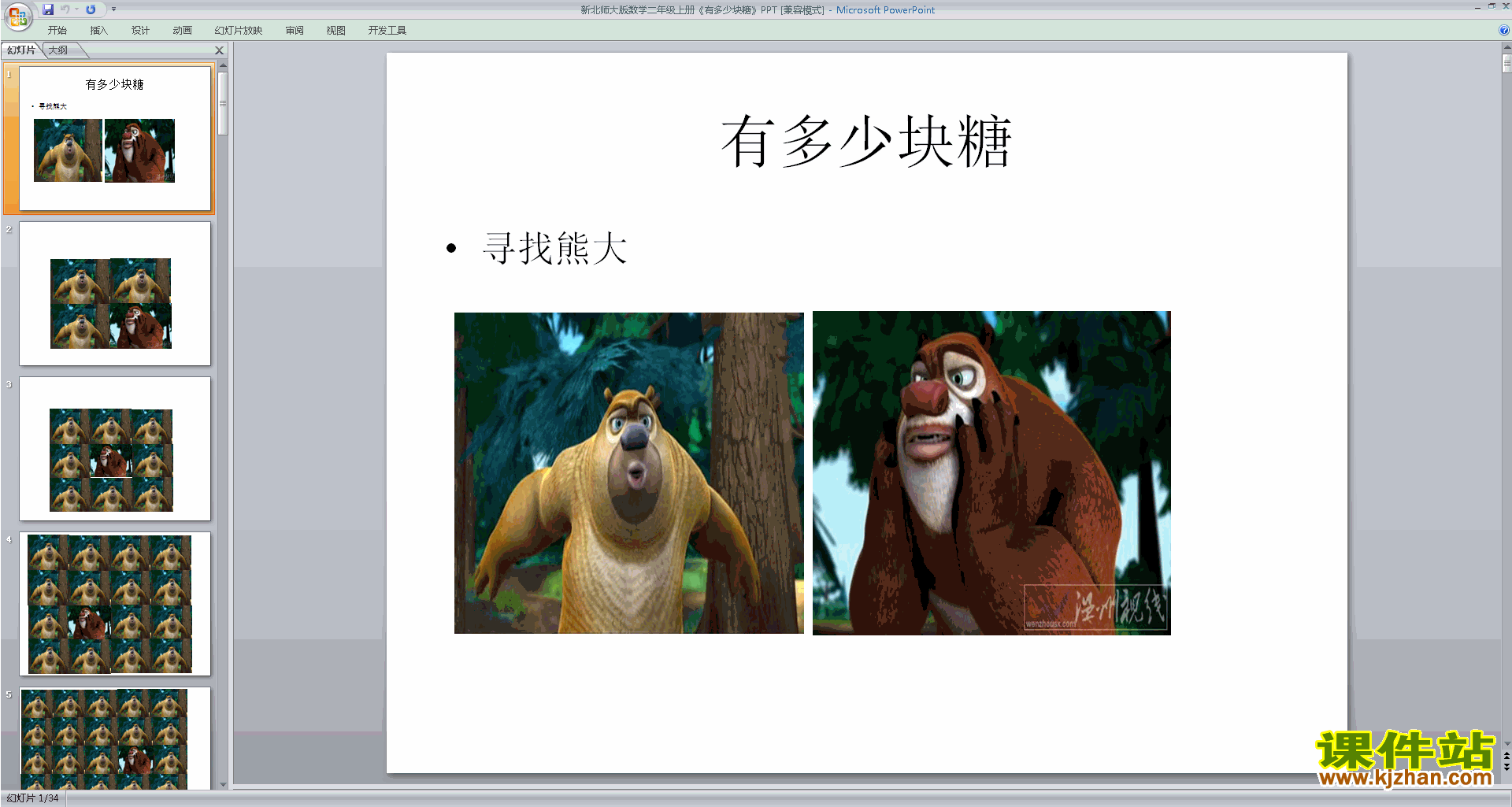Click main editor scrollbar down arrow
1512x807 pixels.
(1506, 743)
